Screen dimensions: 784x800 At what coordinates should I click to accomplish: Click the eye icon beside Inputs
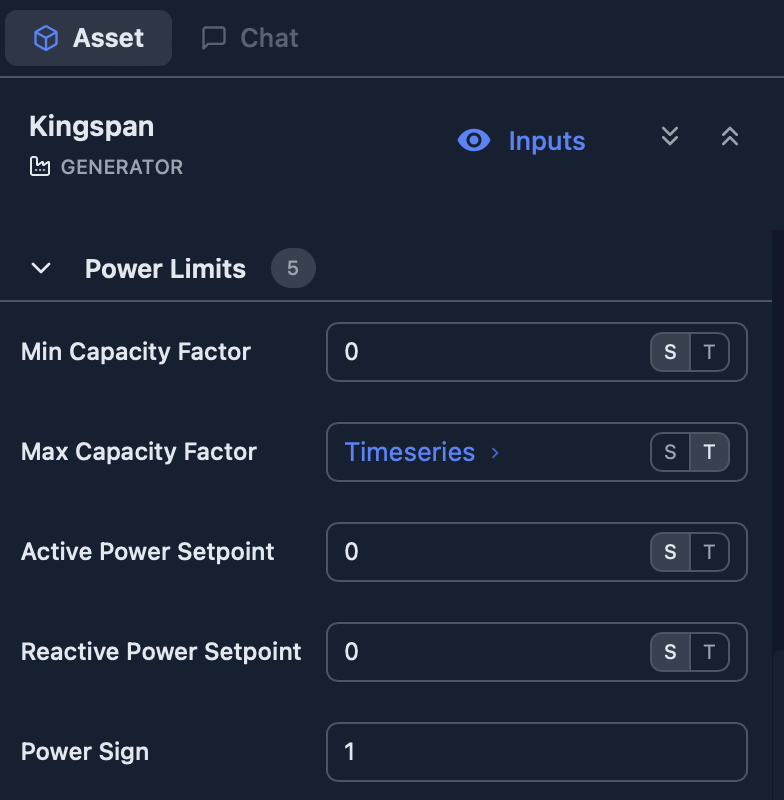(x=473, y=141)
